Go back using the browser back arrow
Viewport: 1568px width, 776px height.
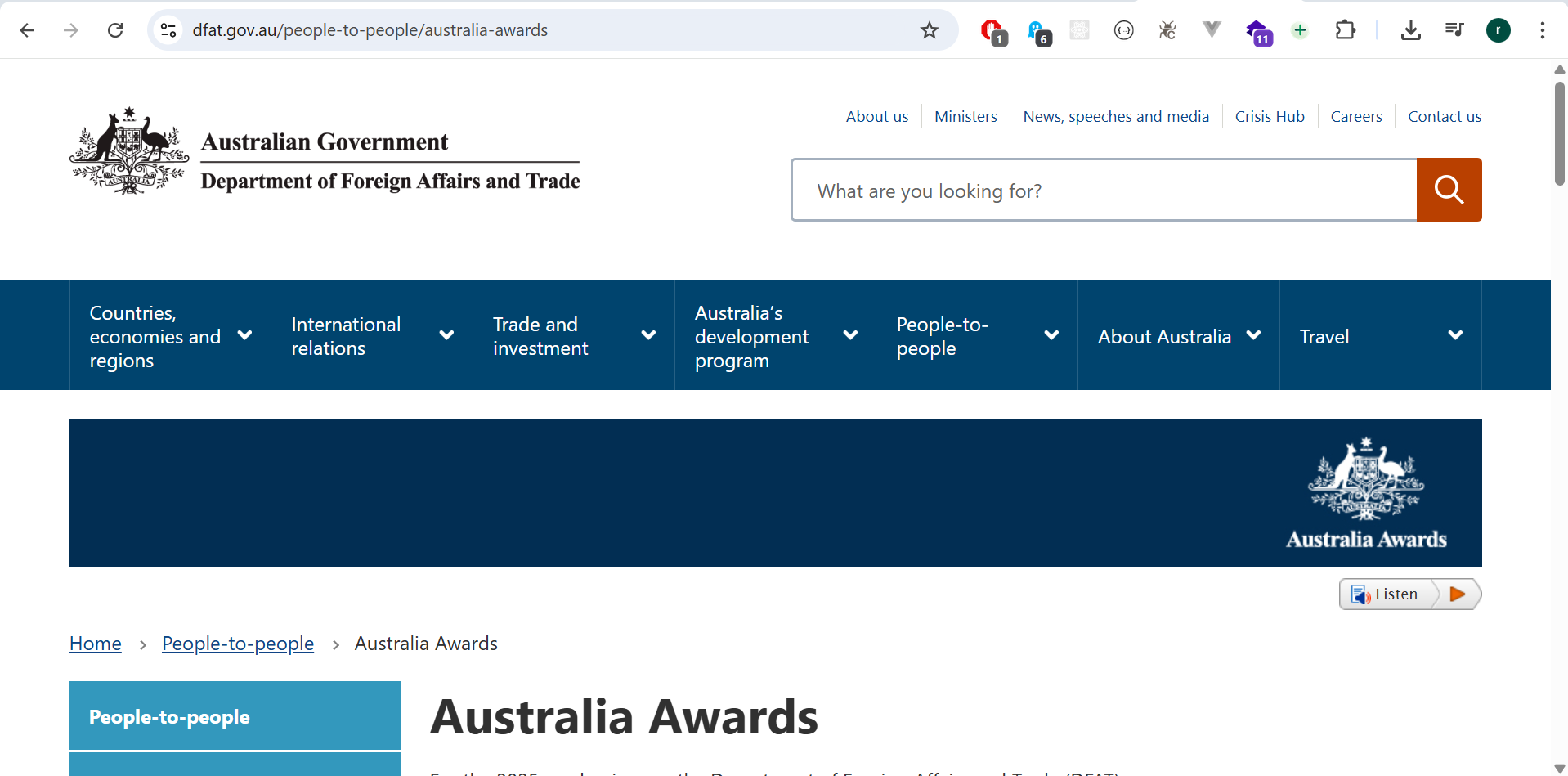point(27,30)
